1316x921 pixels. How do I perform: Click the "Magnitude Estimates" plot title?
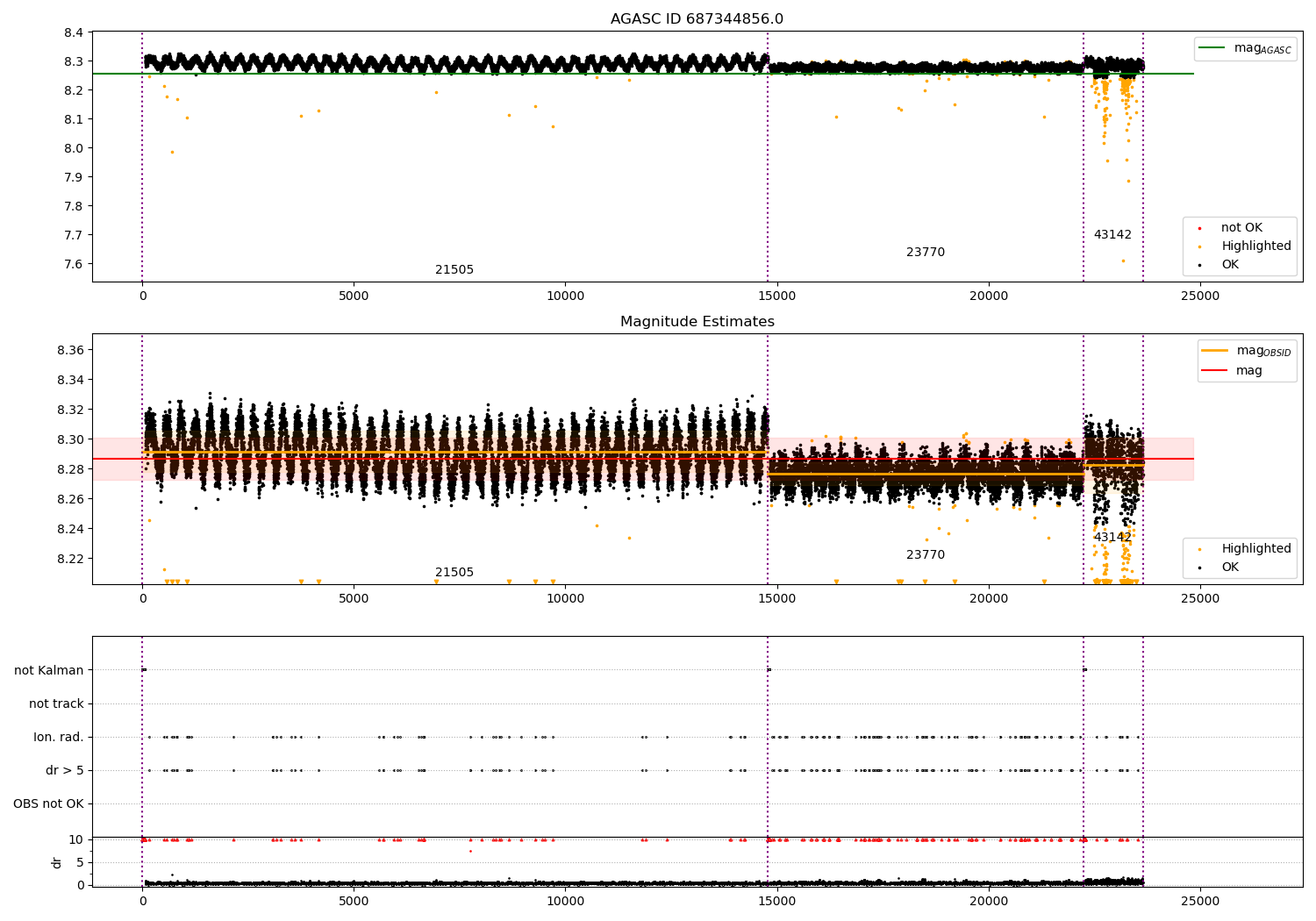(697, 322)
